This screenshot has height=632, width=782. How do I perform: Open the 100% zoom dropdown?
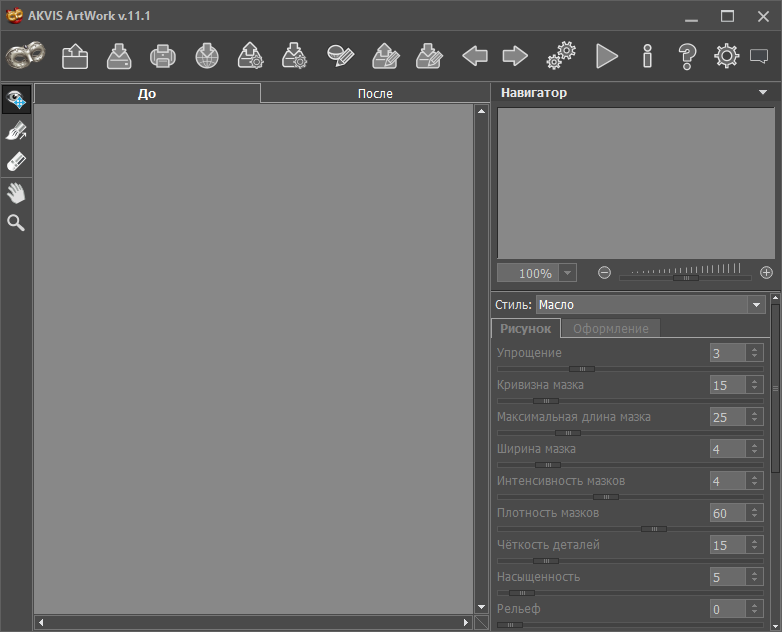(567, 273)
